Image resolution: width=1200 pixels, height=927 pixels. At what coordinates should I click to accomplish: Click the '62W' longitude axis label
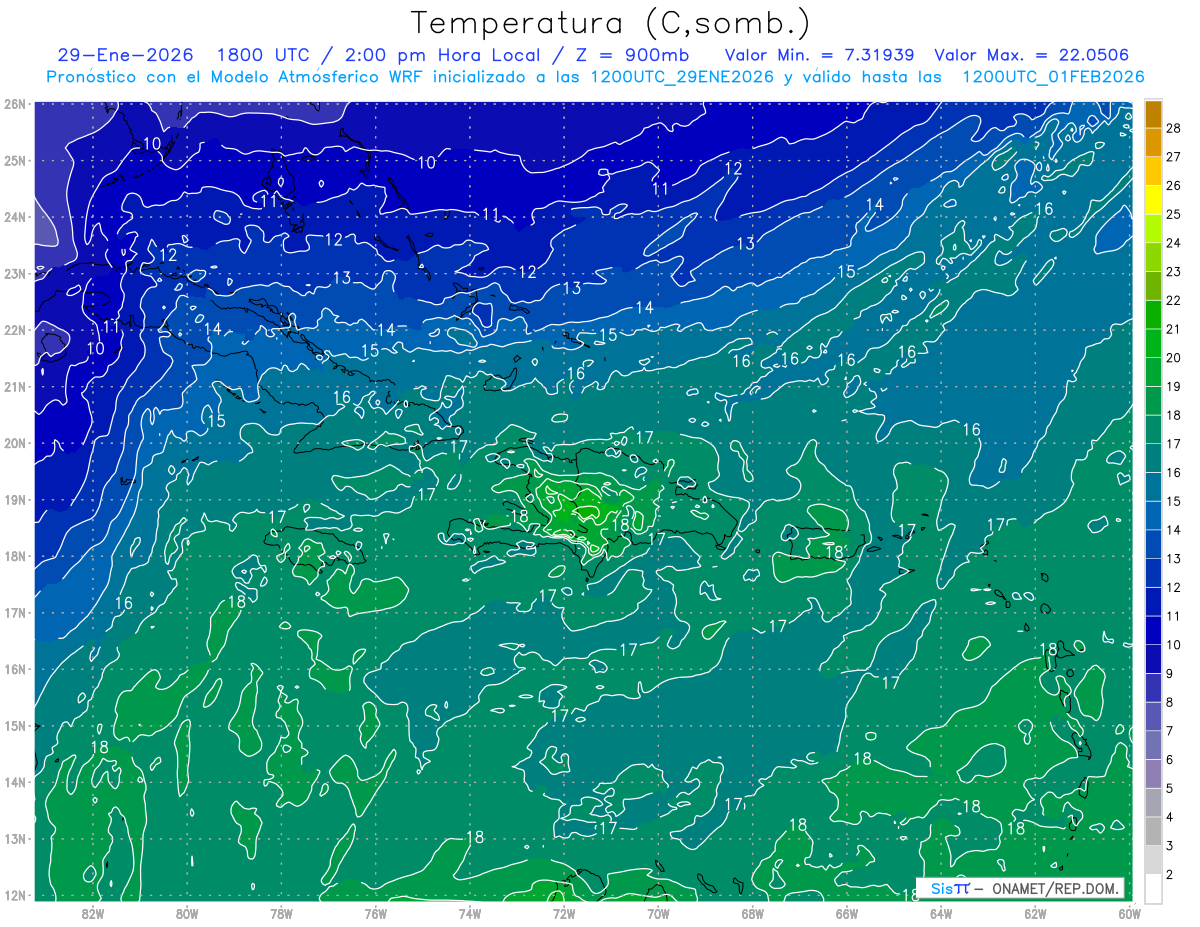pyautogui.click(x=1035, y=913)
